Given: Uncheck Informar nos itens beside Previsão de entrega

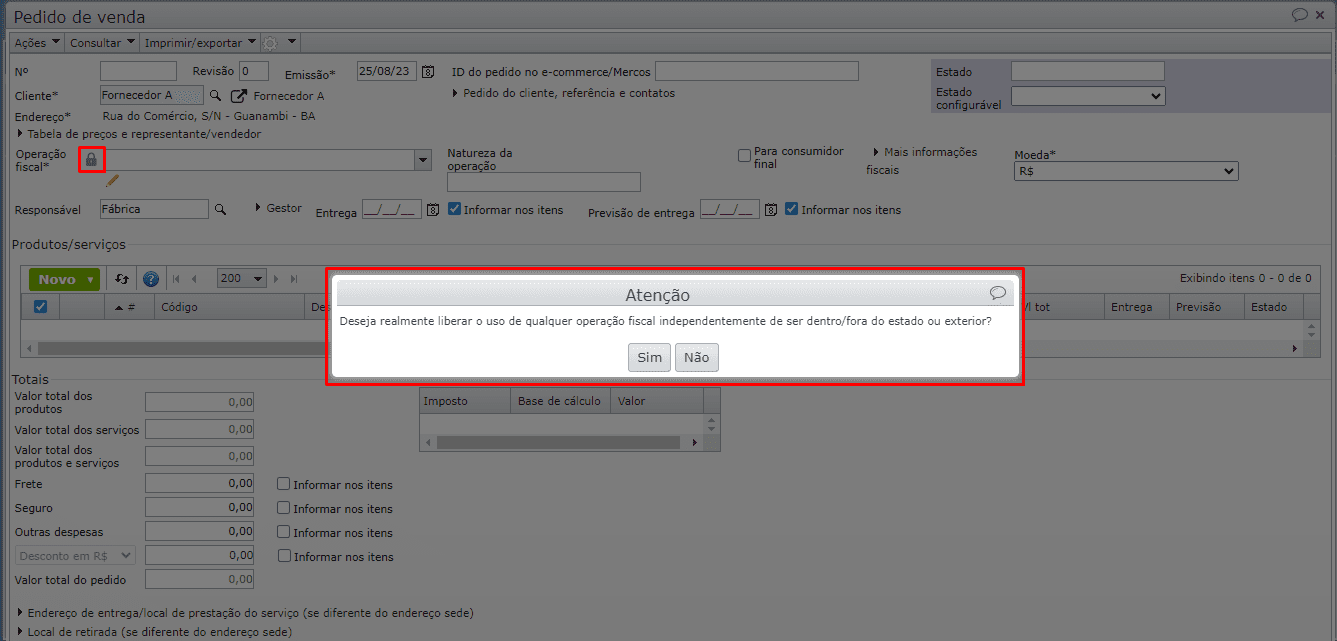Looking at the screenshot, I should point(792,209).
